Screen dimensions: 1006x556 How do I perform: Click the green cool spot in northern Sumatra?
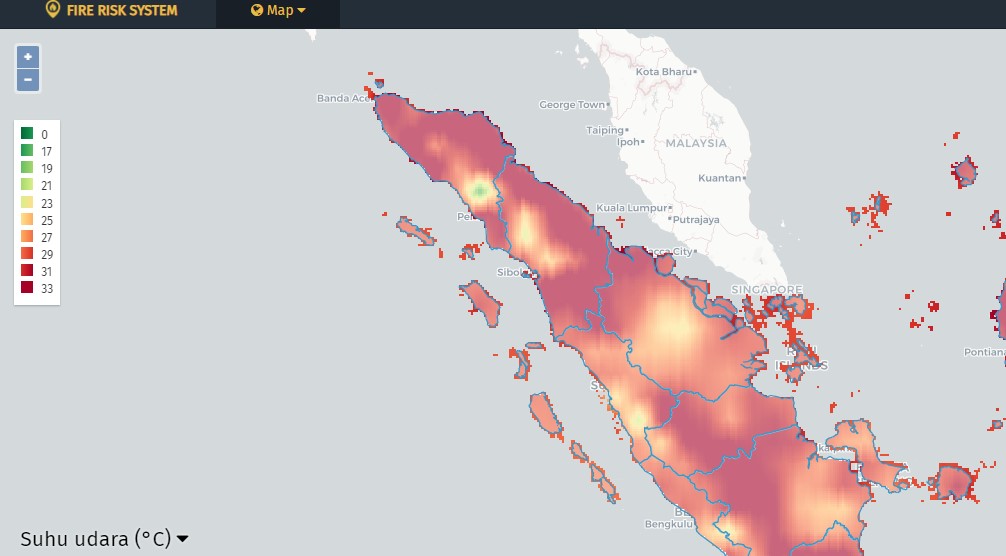click(x=480, y=190)
